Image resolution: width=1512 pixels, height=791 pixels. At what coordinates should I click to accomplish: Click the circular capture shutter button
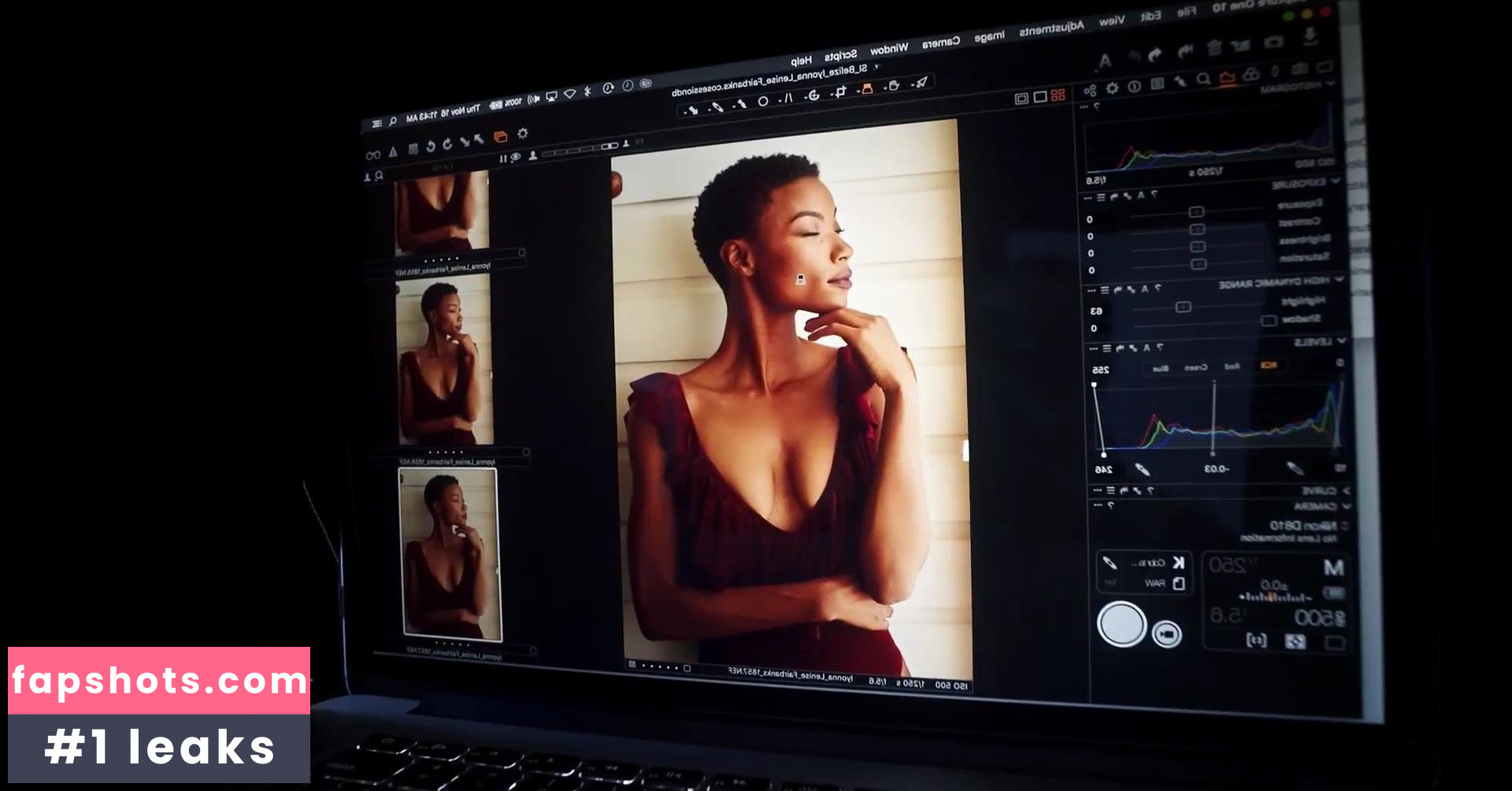[1121, 624]
